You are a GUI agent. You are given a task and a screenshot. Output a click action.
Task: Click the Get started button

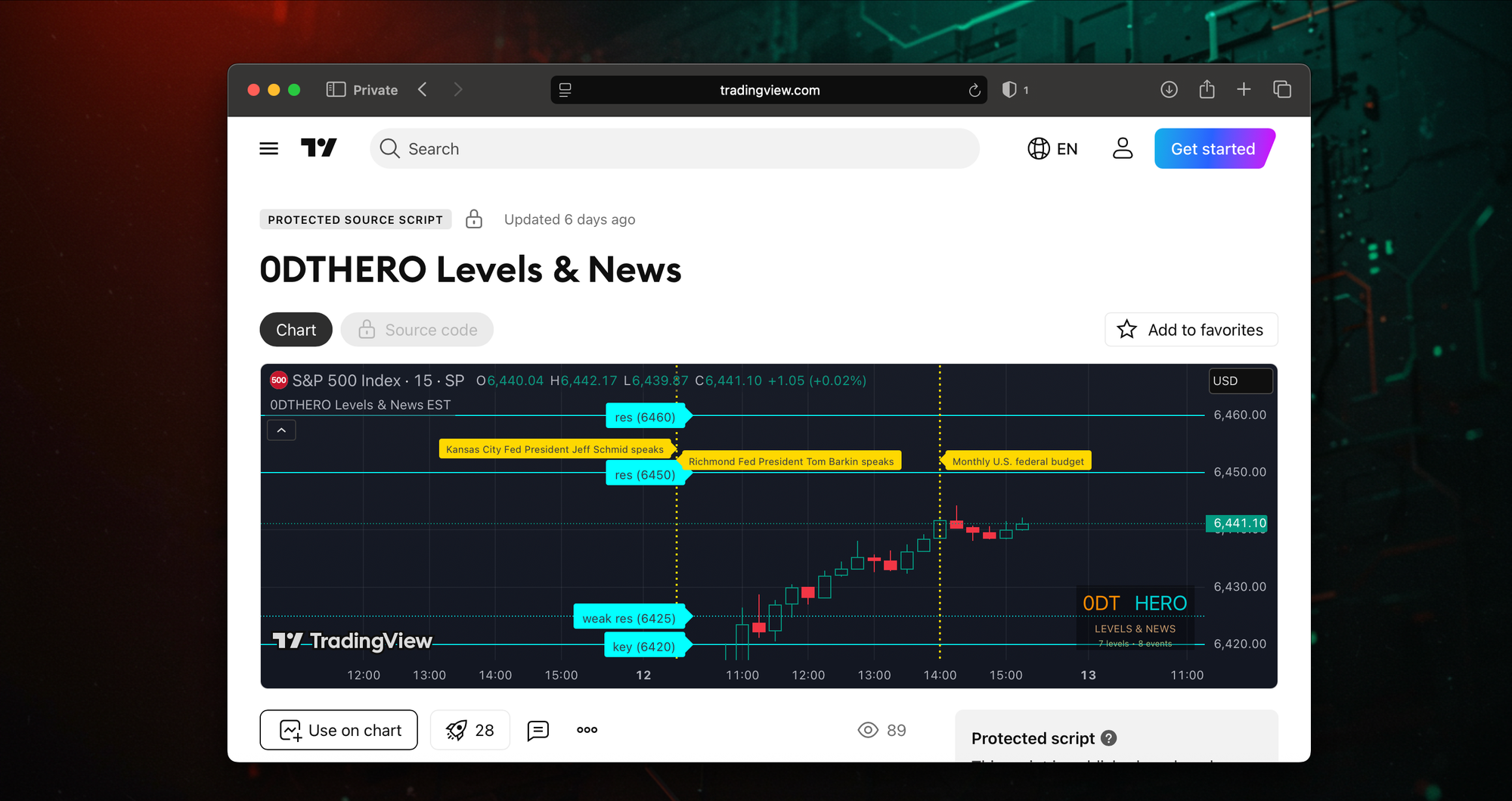pyautogui.click(x=1214, y=148)
